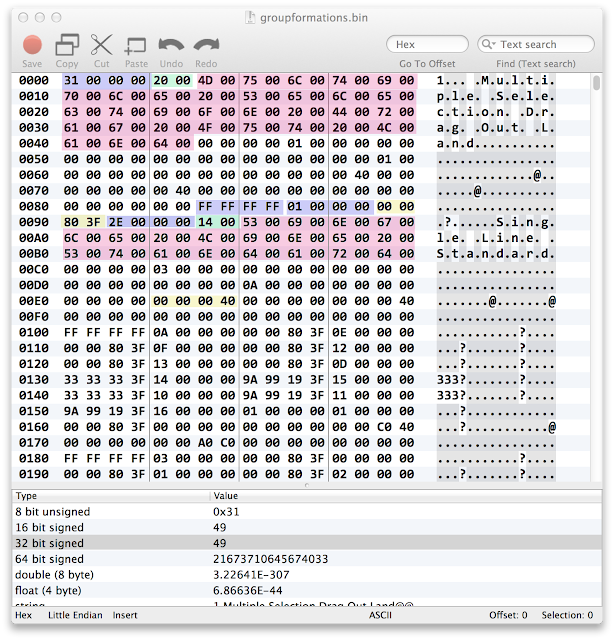Click offset label 0100
Image resolution: width=614 pixels, height=640 pixels.
[33, 333]
